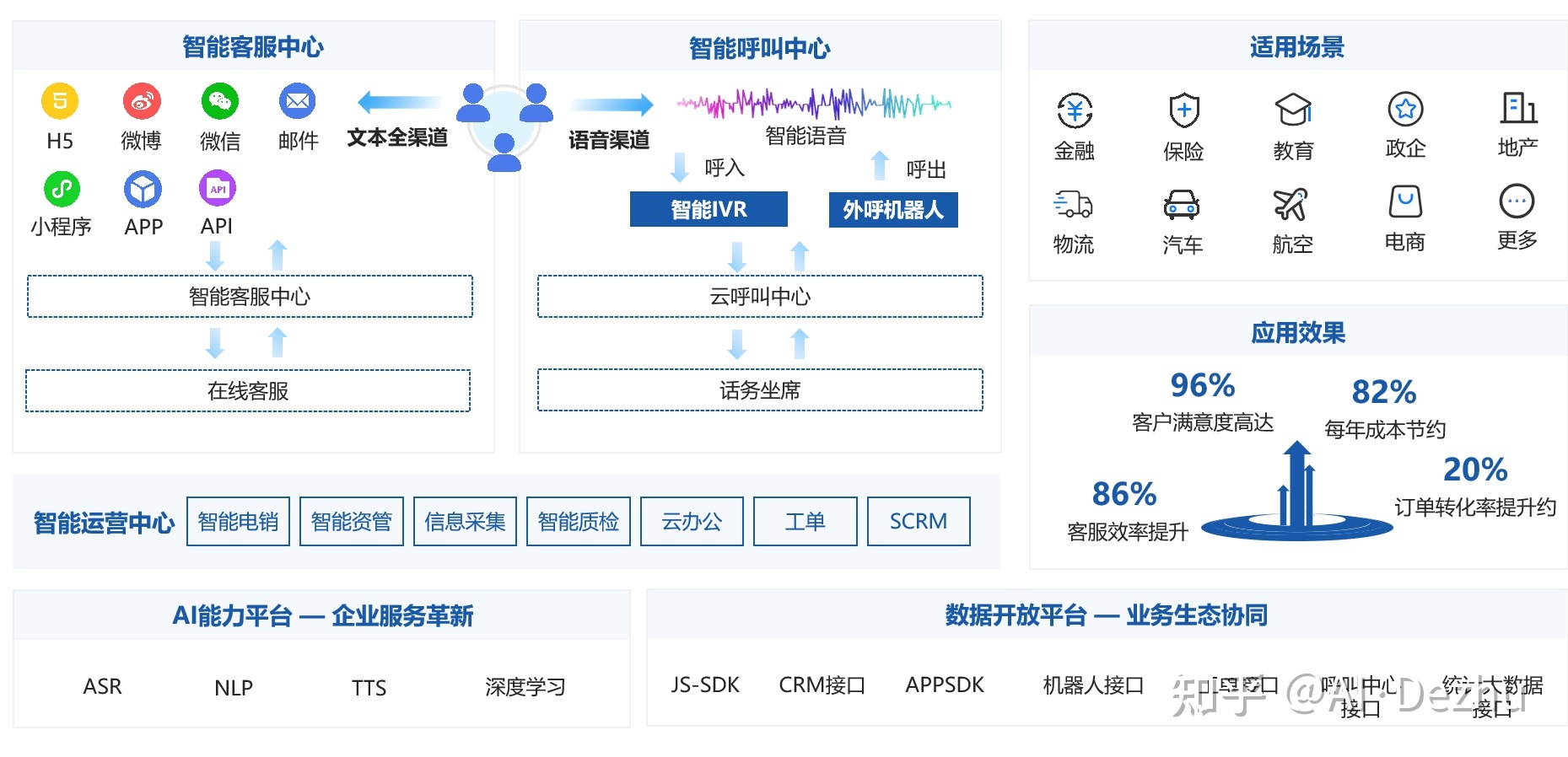
Task: Click the purple API icon
Action: [x=218, y=188]
